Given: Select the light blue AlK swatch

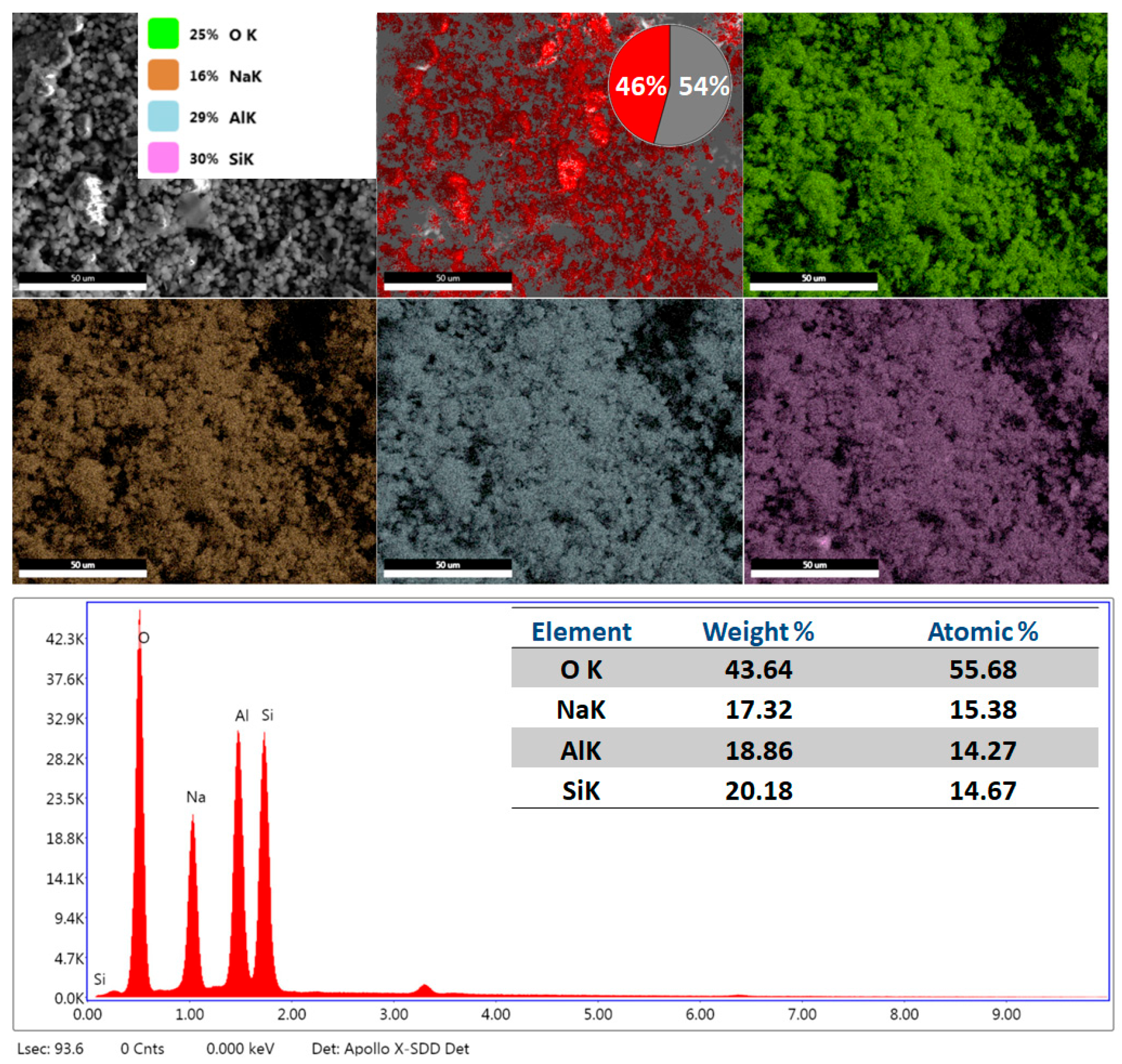Looking at the screenshot, I should point(163,116).
